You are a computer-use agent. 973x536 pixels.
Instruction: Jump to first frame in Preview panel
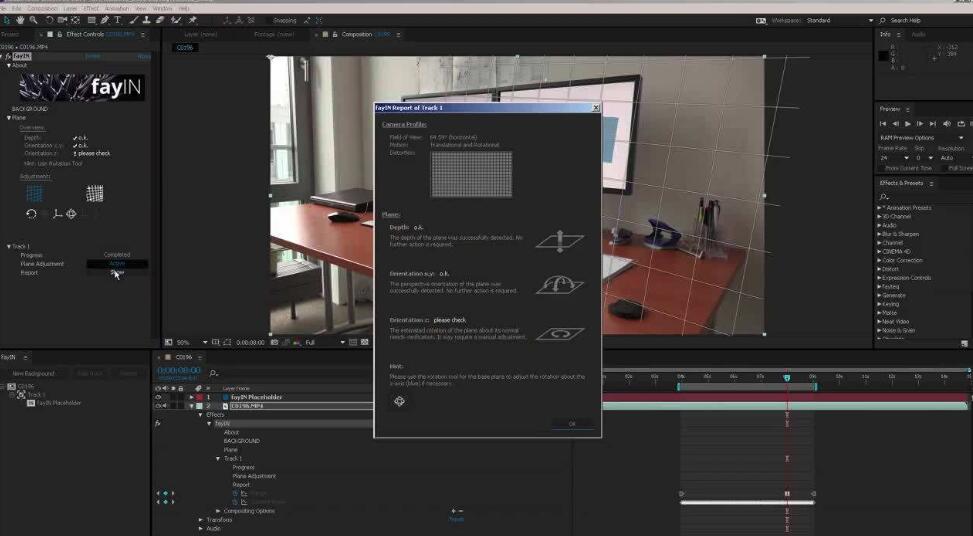coord(883,124)
